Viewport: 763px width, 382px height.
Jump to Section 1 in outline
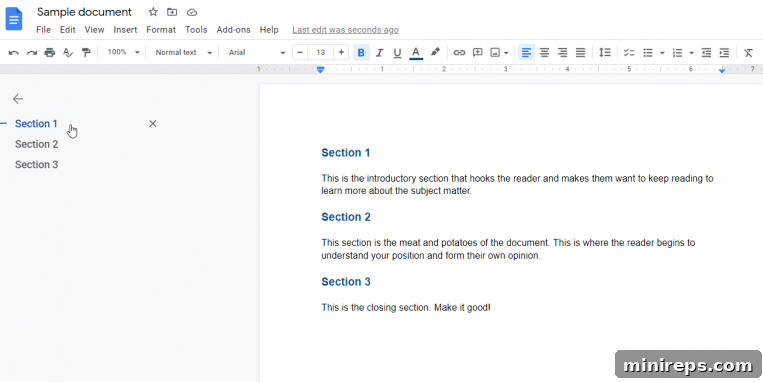tap(36, 124)
